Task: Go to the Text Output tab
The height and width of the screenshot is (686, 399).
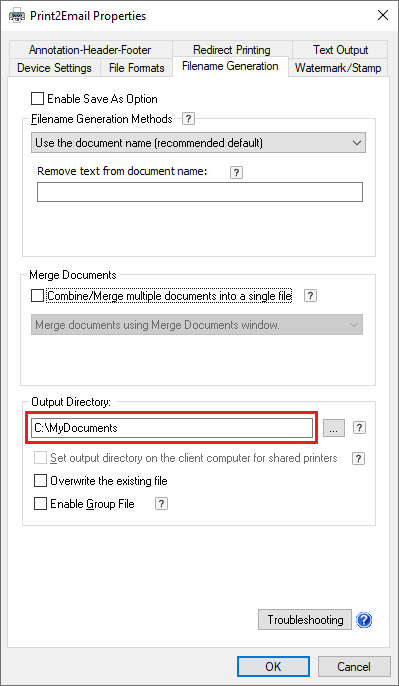Action: 340,49
